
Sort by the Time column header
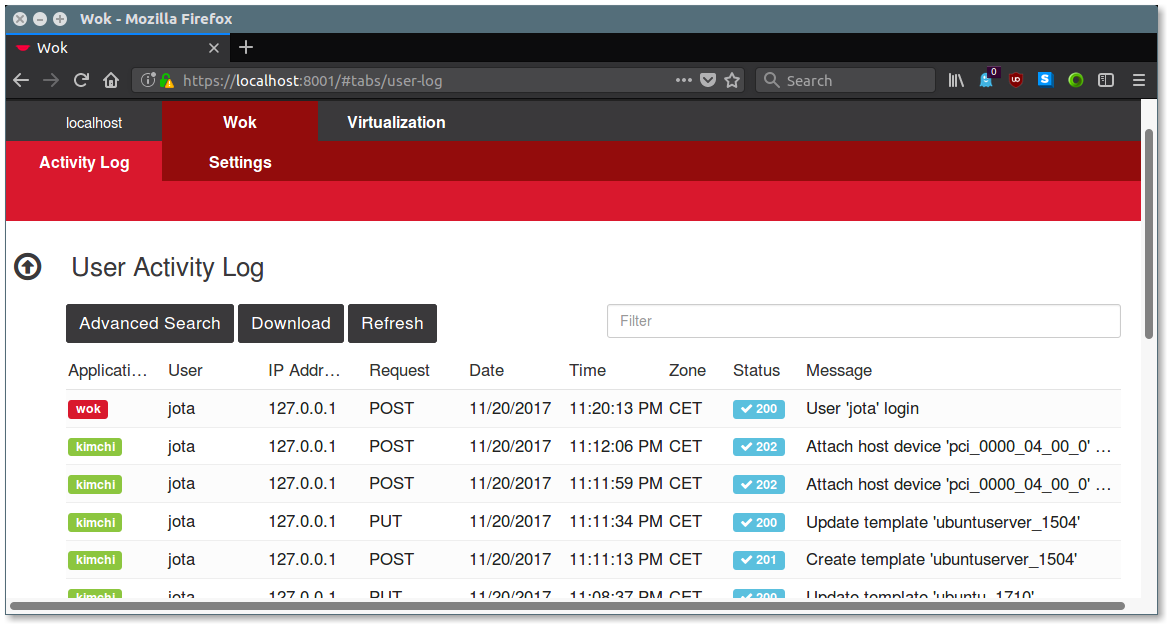(587, 370)
